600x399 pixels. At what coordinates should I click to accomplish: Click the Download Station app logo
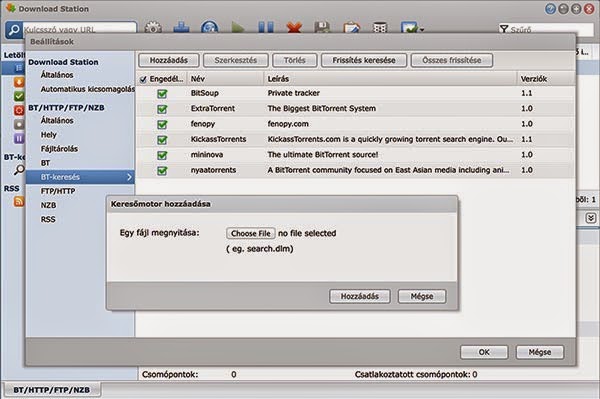(x=11, y=8)
